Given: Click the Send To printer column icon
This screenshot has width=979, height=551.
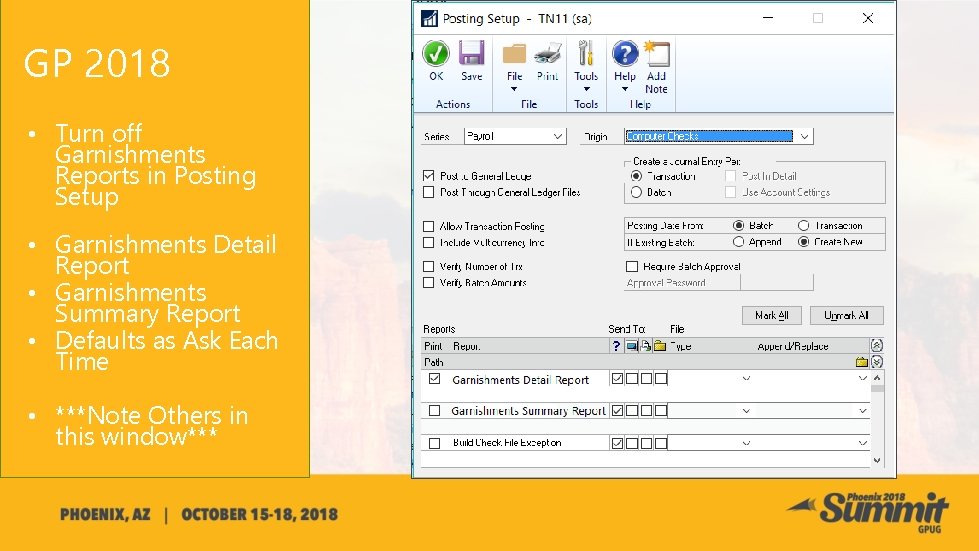Looking at the screenshot, I should click(x=646, y=346).
